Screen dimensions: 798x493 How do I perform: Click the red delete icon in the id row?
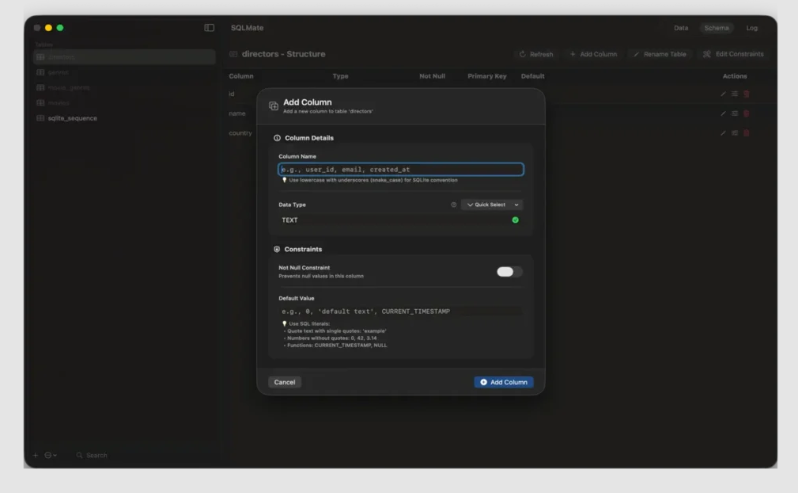(747, 94)
